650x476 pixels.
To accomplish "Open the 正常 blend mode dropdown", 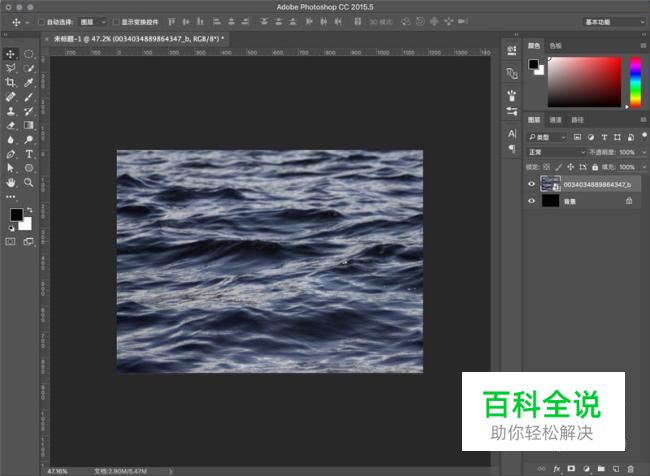I will [557, 152].
